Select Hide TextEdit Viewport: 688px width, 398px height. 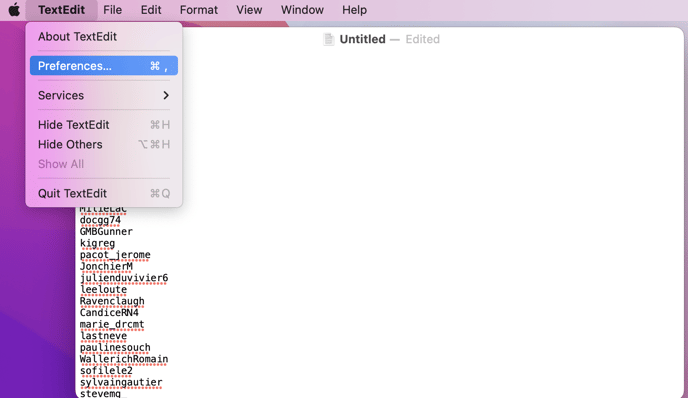(x=104, y=125)
